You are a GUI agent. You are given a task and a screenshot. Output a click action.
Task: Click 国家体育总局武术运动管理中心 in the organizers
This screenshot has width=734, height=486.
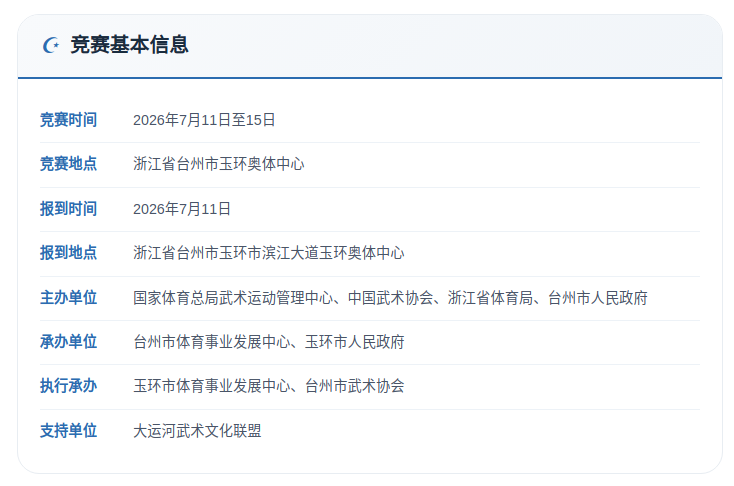point(232,298)
